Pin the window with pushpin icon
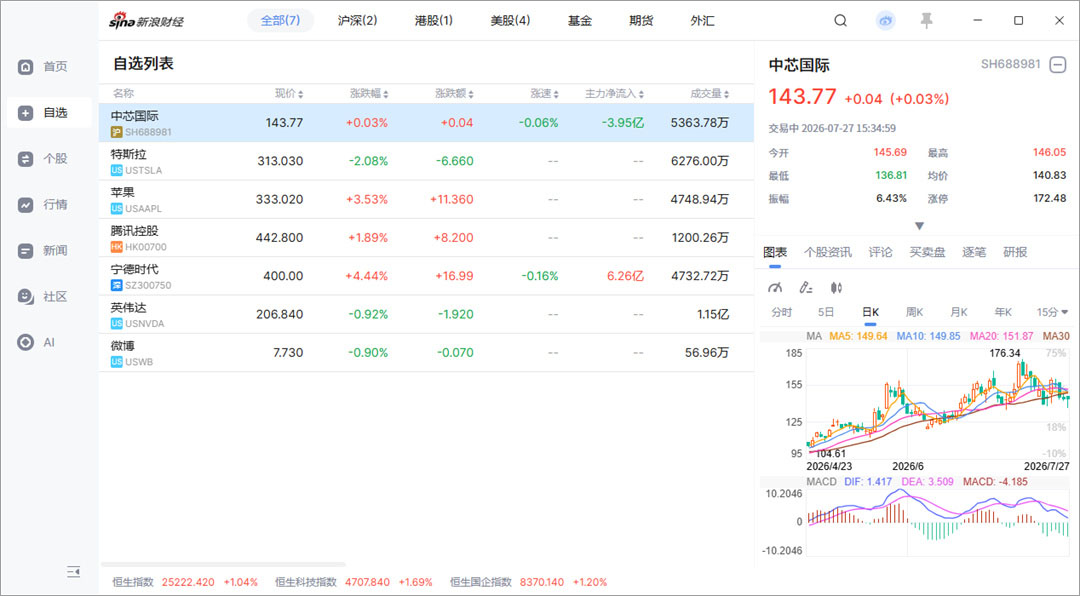1080x596 pixels. [927, 21]
